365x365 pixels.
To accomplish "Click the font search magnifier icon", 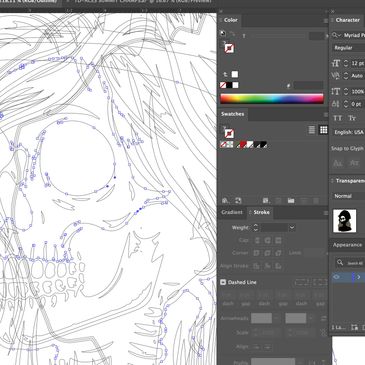I will 337,35.
